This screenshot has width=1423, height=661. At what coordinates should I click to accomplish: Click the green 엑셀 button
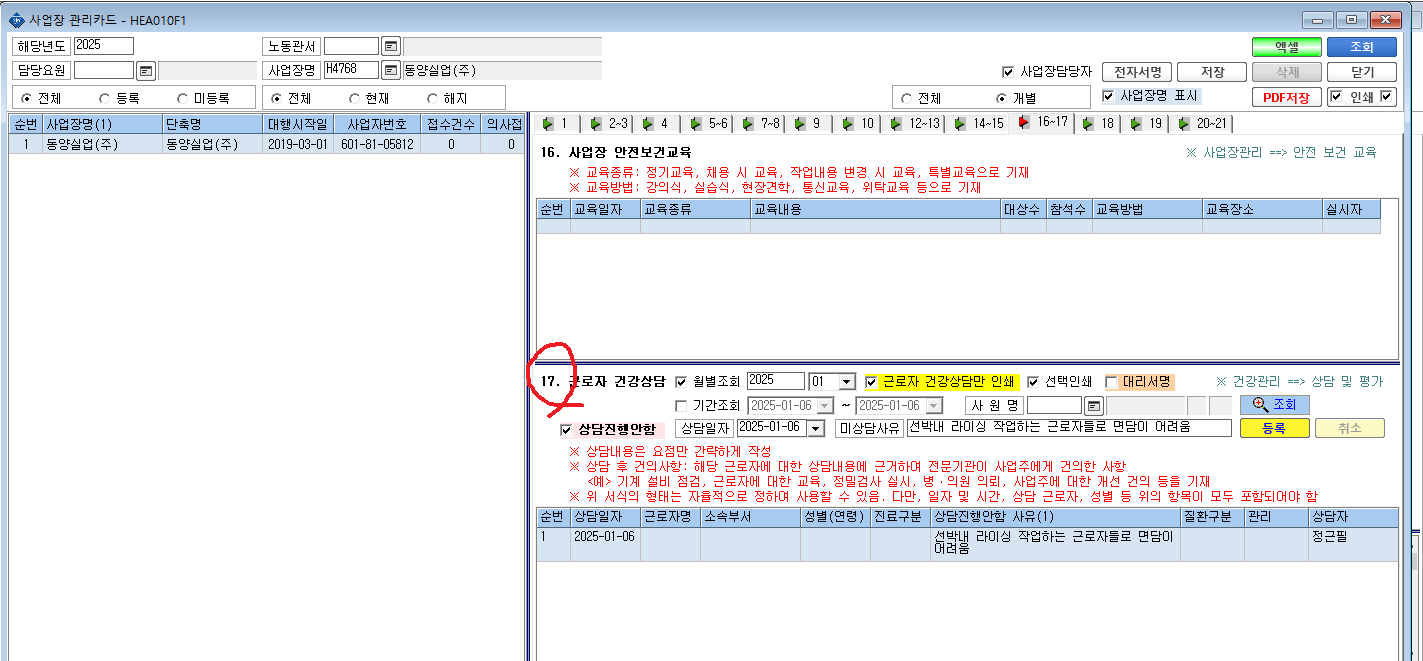click(1286, 47)
